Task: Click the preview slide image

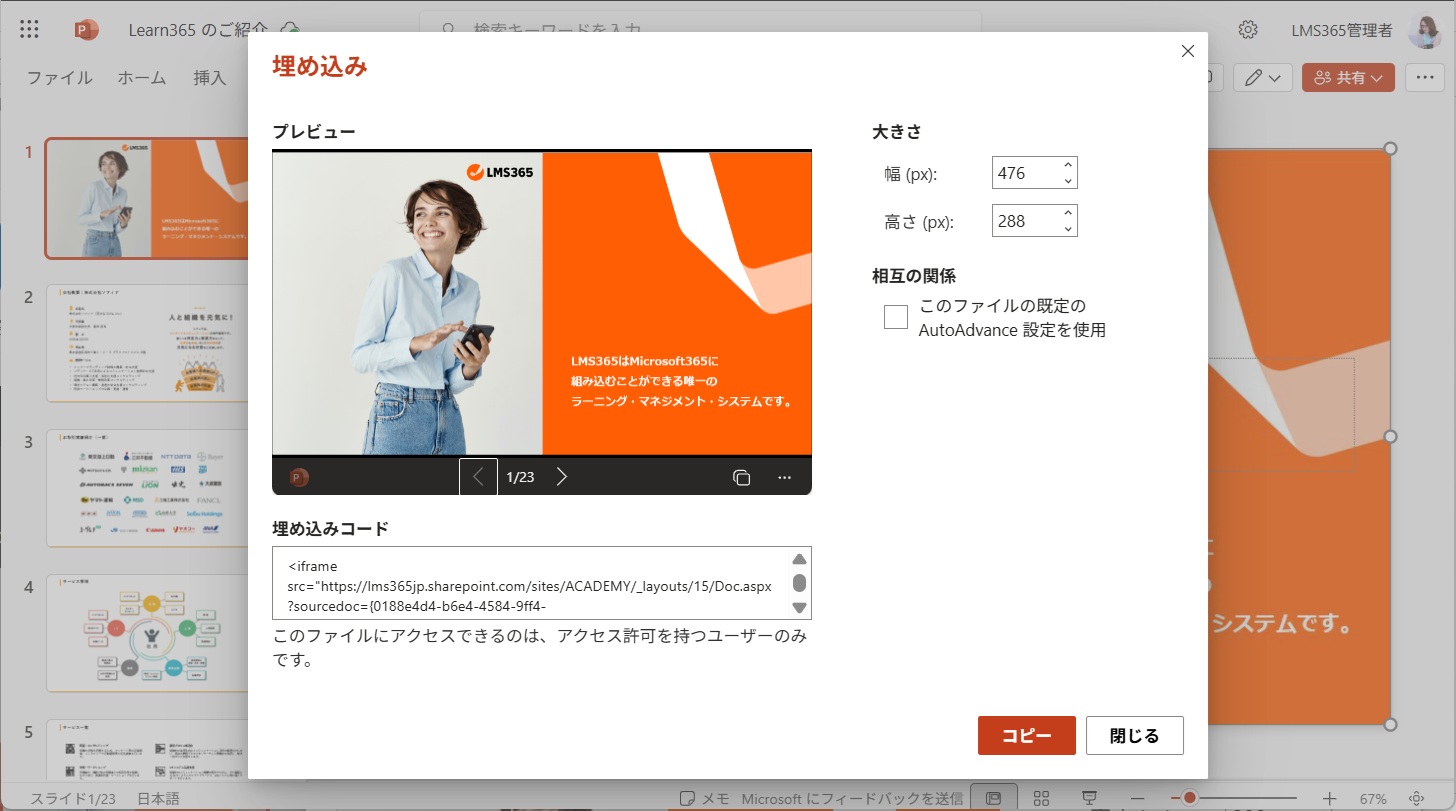Action: pos(542,303)
